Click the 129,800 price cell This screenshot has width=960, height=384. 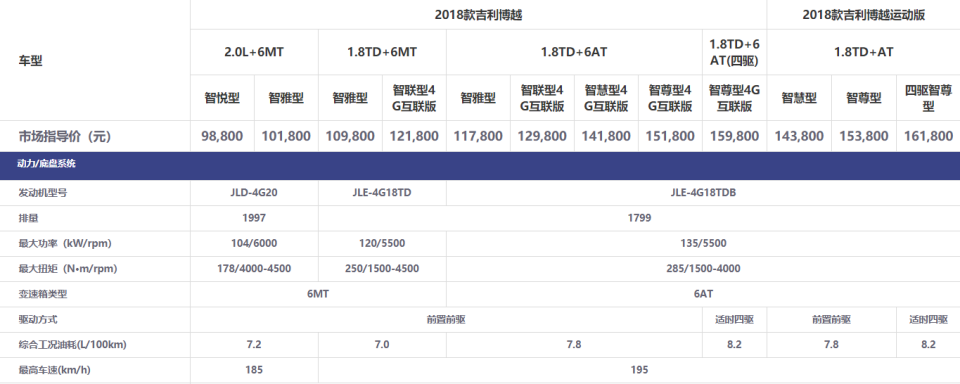click(x=542, y=136)
